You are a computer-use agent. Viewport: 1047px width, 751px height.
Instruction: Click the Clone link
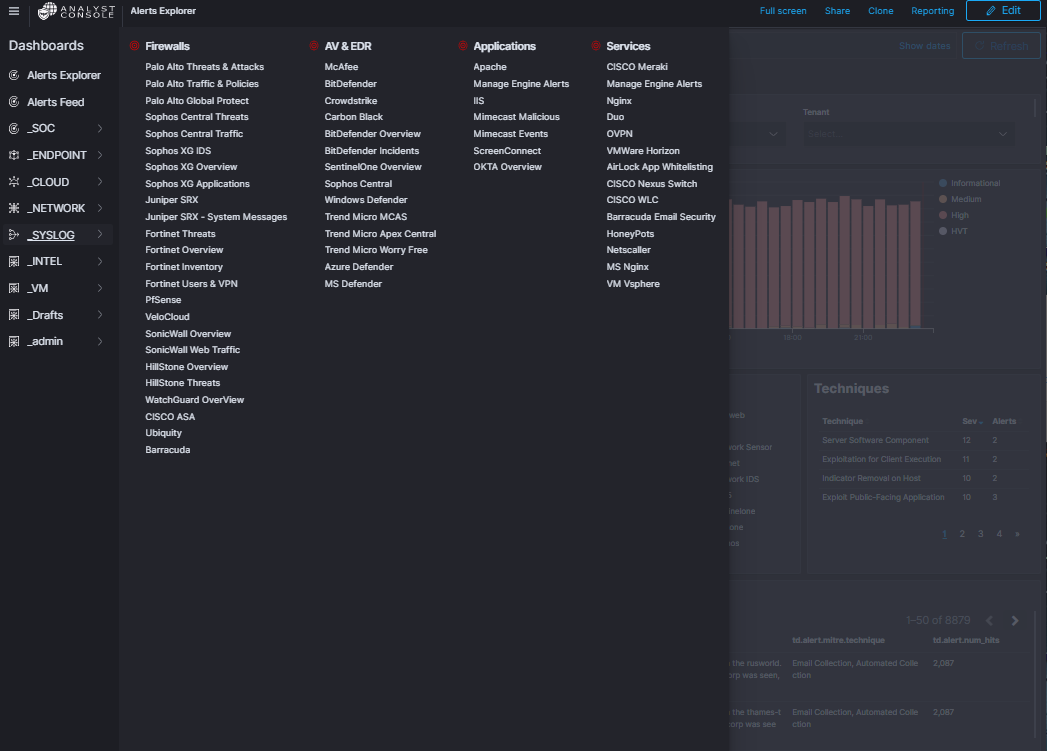[x=881, y=11]
